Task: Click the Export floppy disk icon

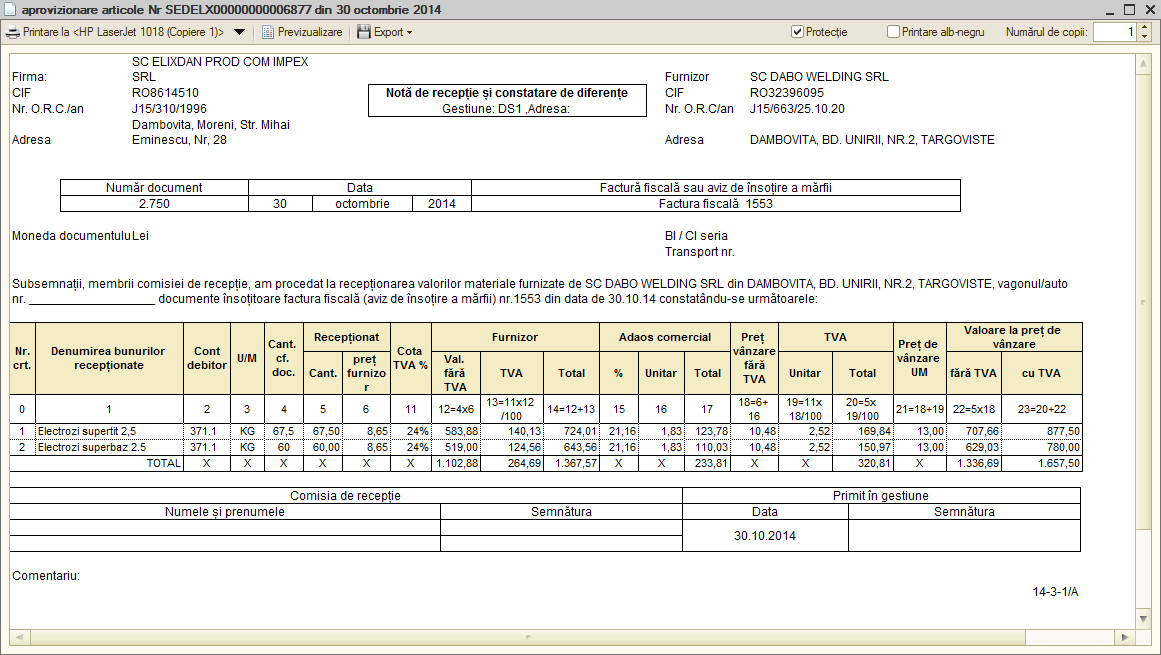Action: (x=364, y=32)
